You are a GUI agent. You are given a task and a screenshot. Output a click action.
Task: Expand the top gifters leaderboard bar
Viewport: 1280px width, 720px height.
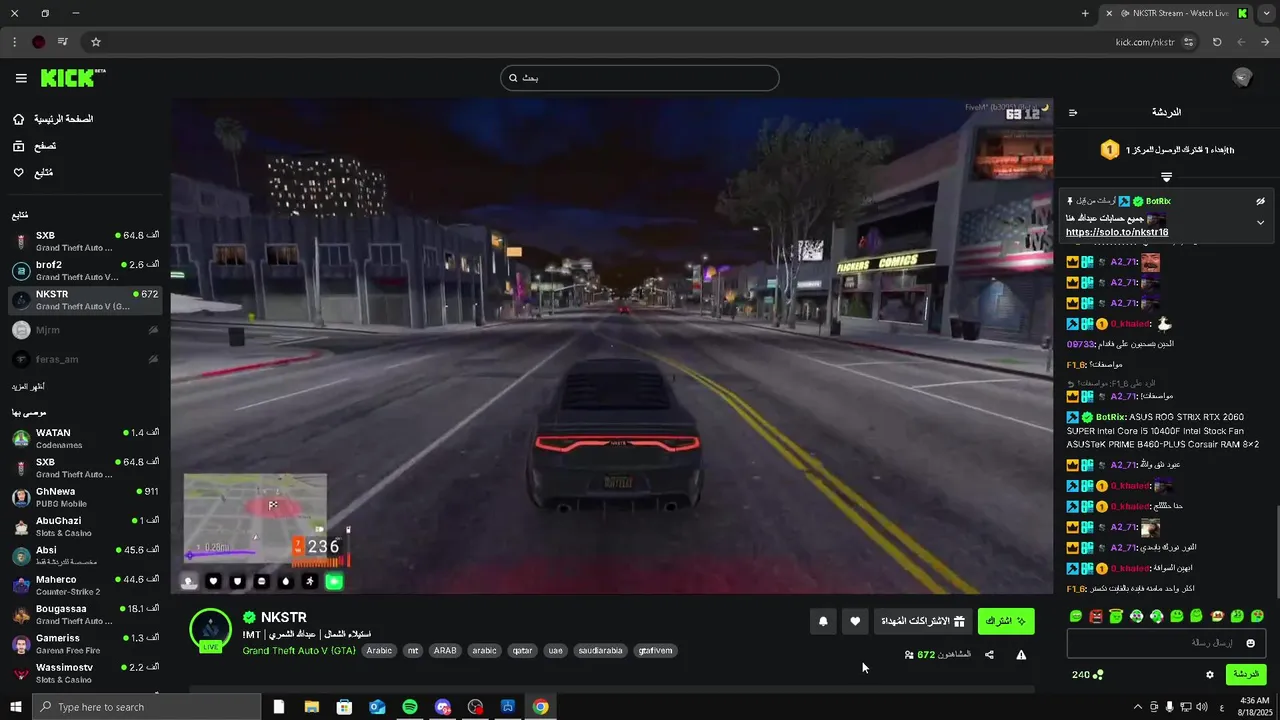tap(1166, 177)
